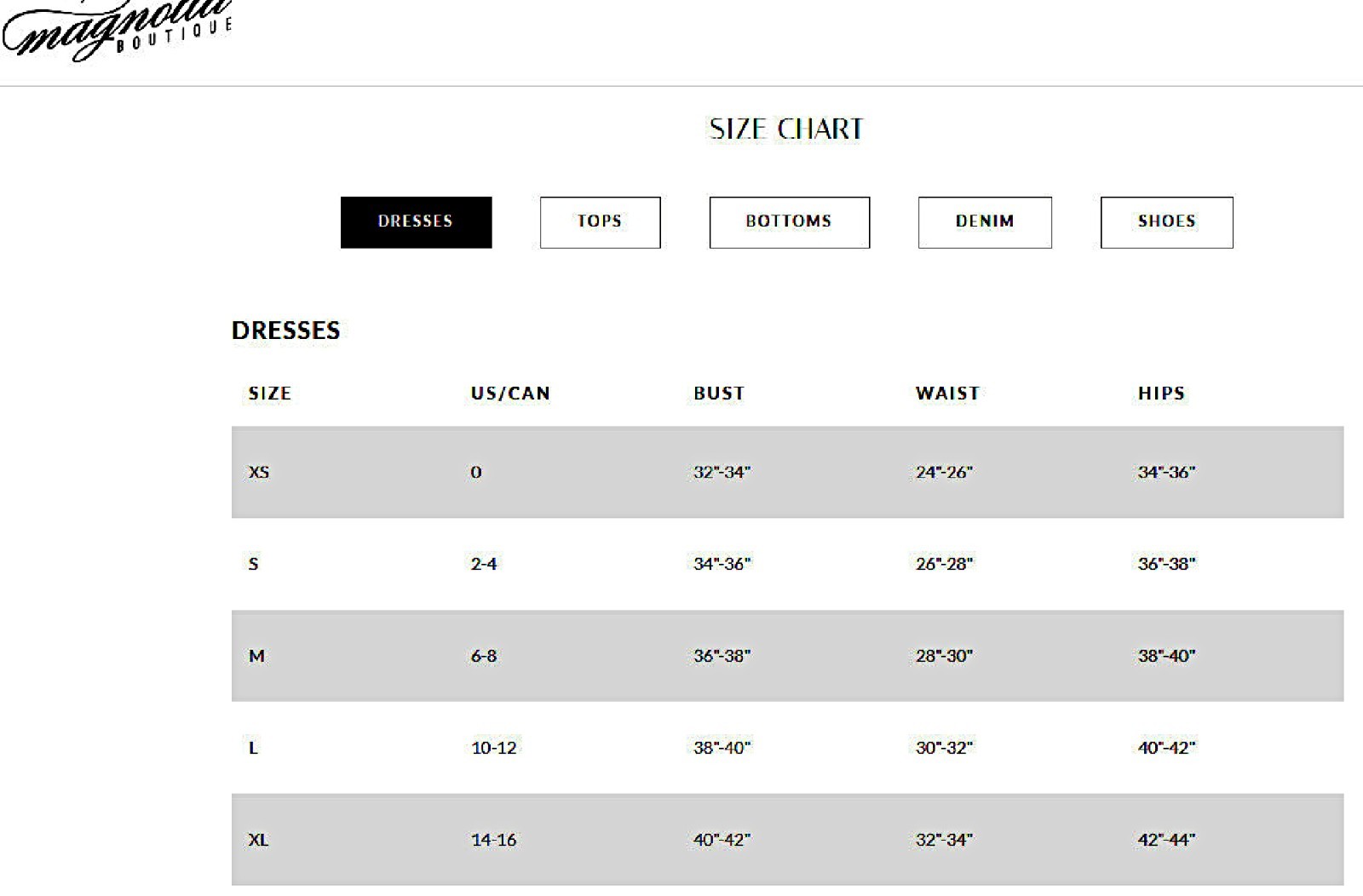Click the BUST column header
Image resolution: width=1363 pixels, height=896 pixels.
point(719,393)
